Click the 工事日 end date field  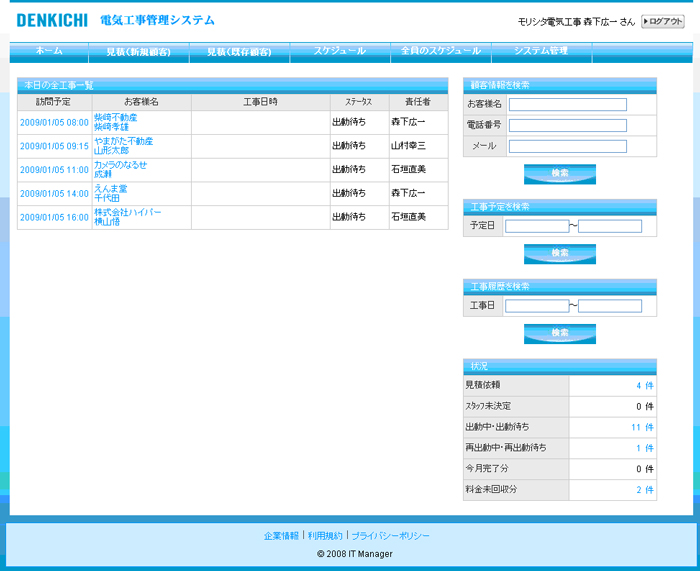point(610,306)
